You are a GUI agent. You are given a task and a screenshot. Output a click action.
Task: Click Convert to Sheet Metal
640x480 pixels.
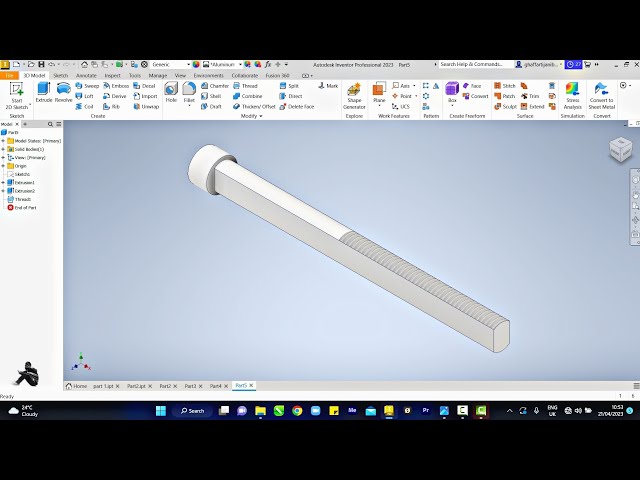click(x=601, y=96)
